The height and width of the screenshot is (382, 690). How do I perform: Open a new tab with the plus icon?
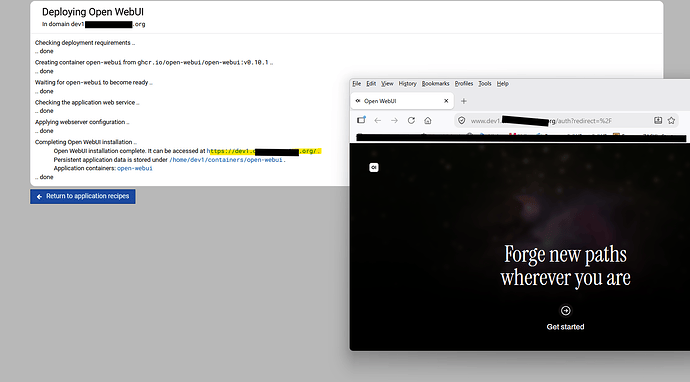click(463, 101)
